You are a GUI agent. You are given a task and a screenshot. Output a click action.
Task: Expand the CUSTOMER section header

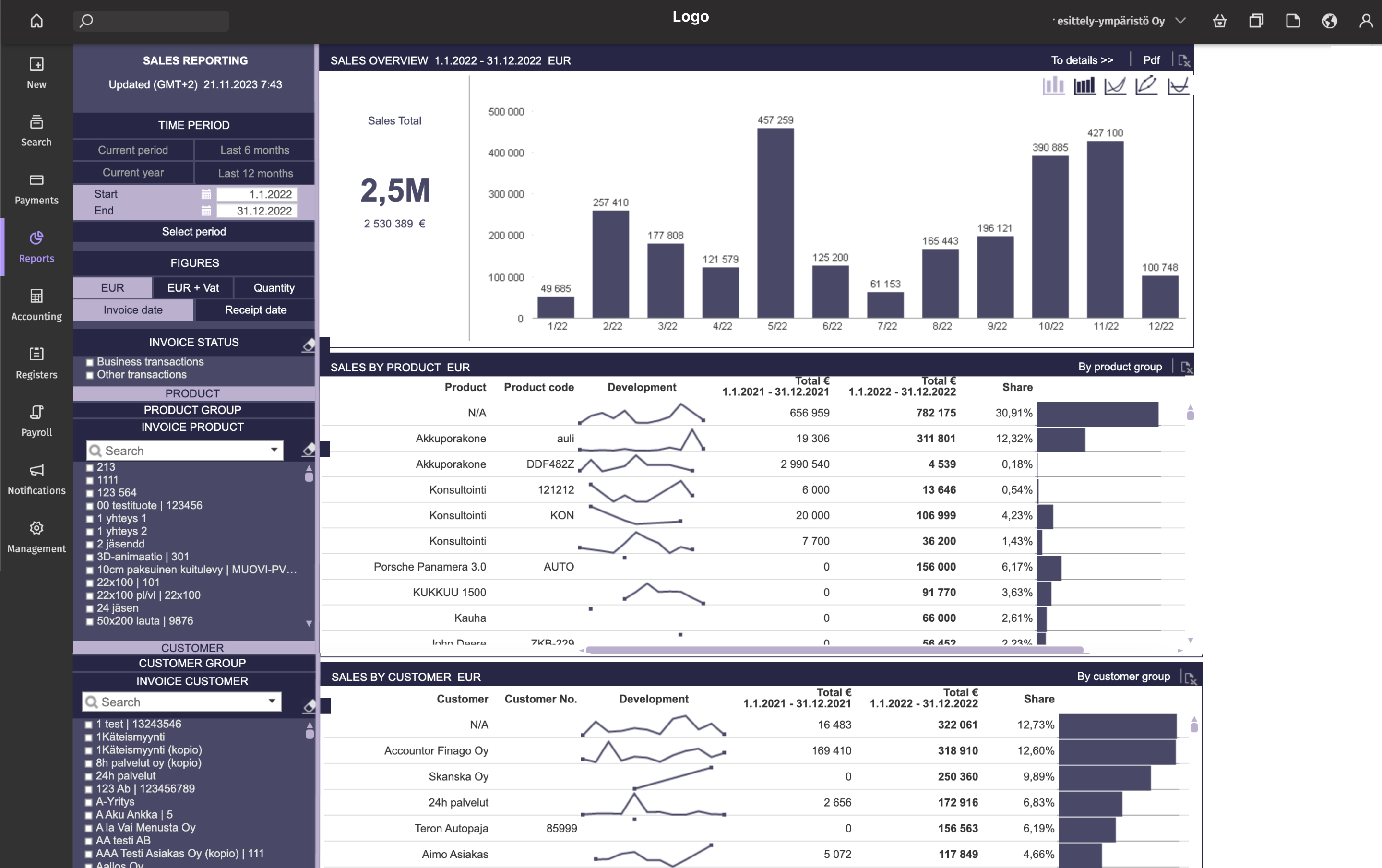point(193,648)
